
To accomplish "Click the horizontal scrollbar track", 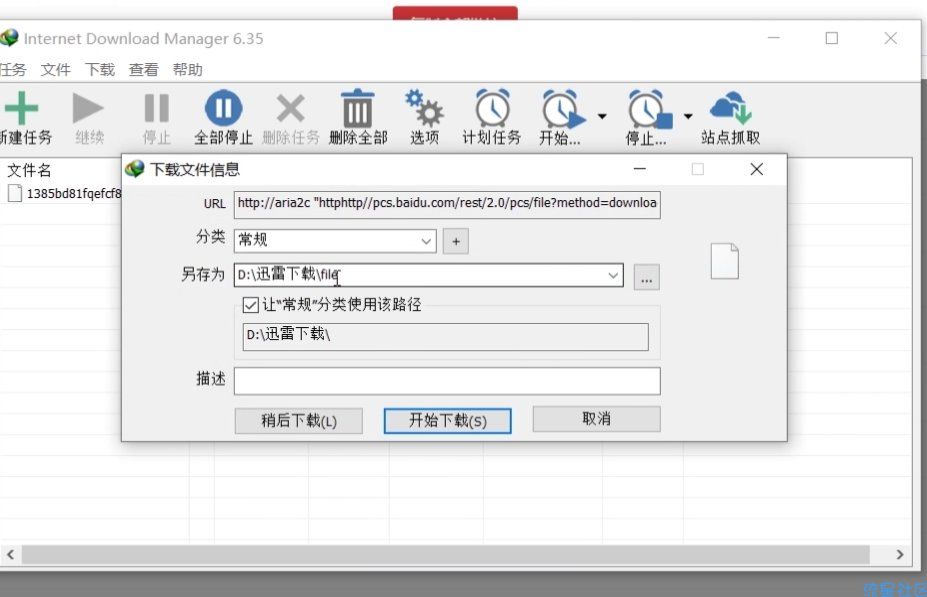I will pyautogui.click(x=446, y=554).
